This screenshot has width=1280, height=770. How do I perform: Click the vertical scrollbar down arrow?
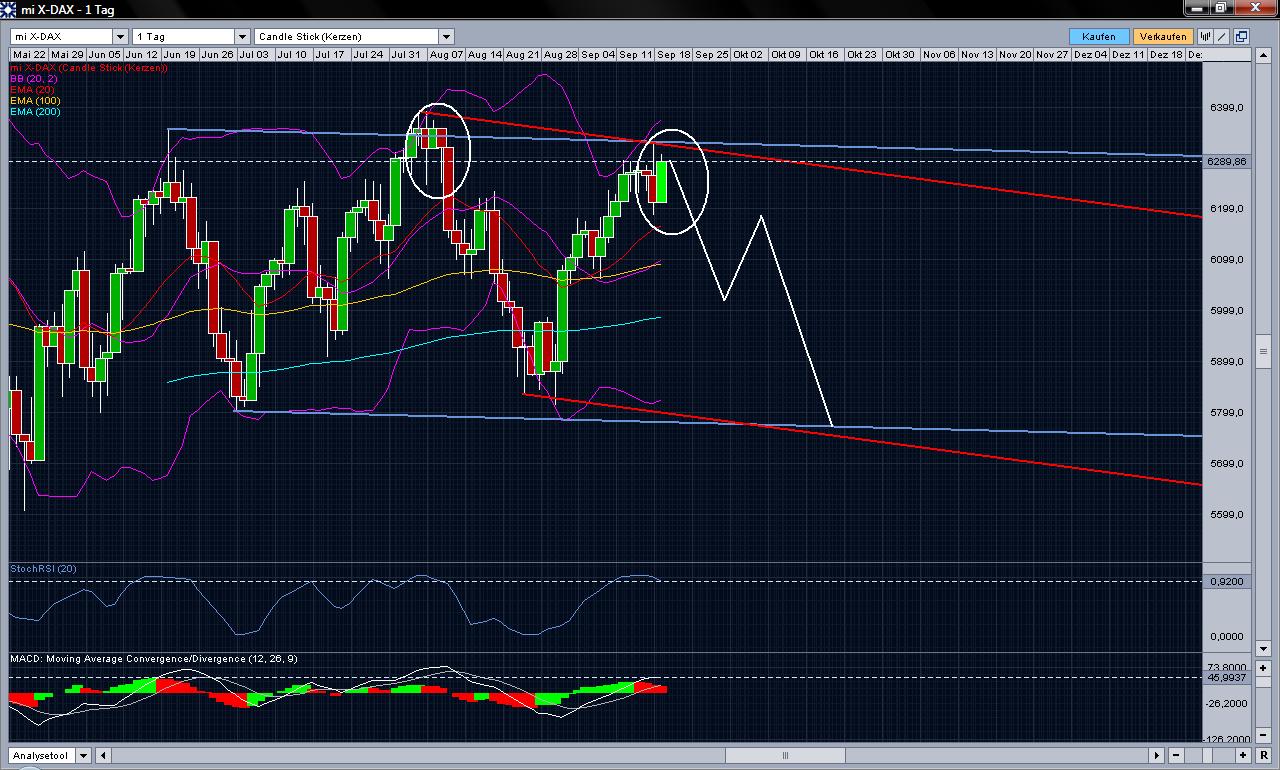[1263, 650]
